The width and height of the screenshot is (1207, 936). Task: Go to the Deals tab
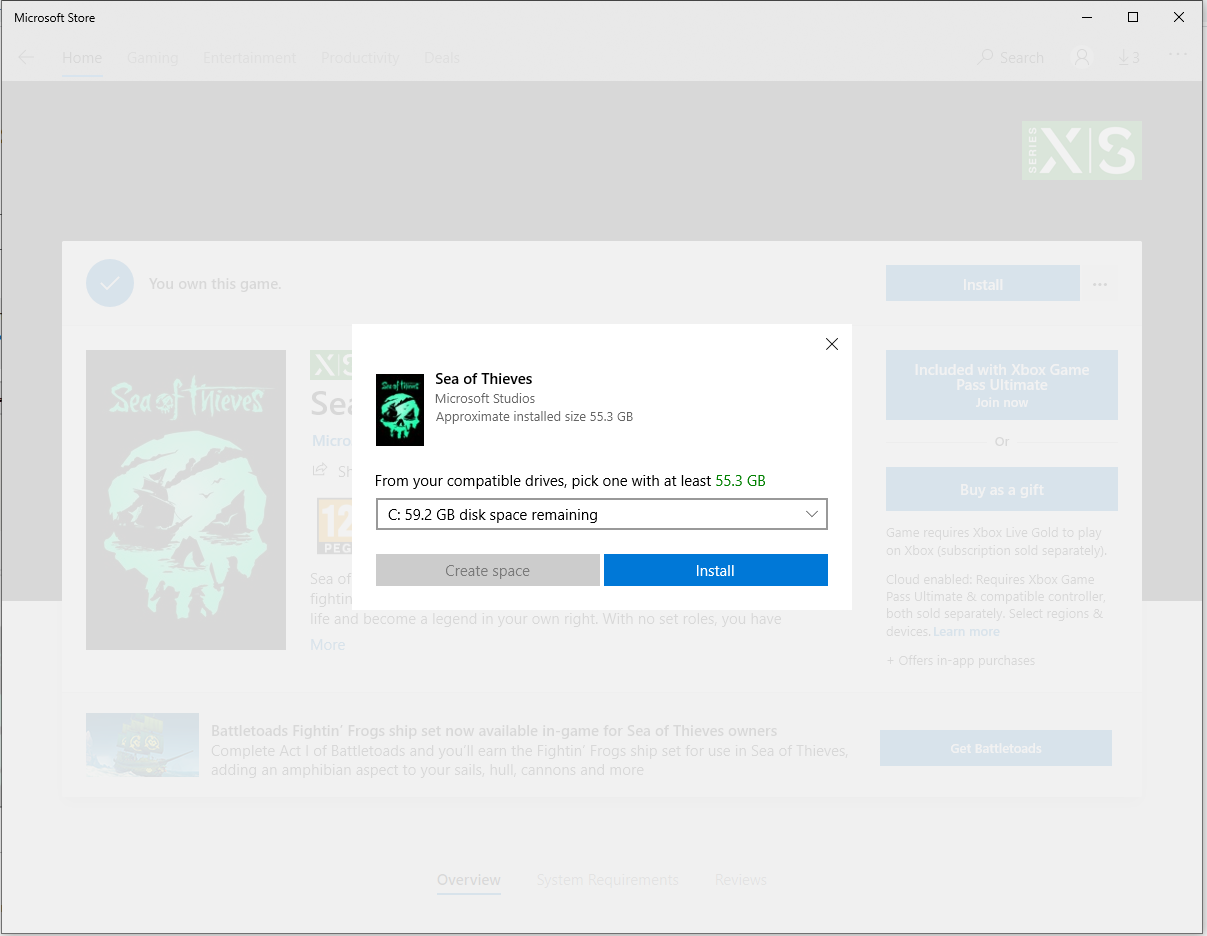[442, 58]
